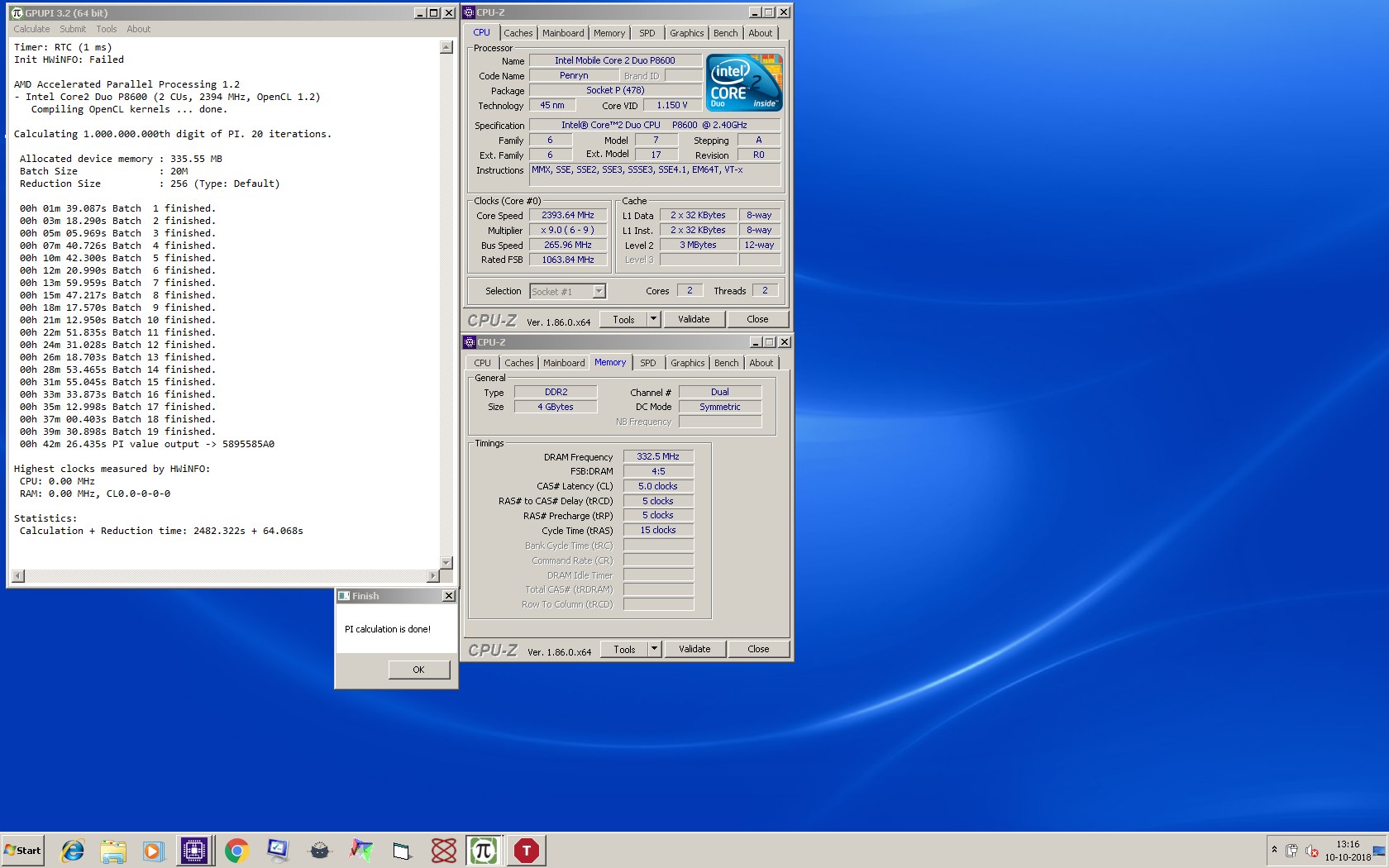This screenshot has height=868, width=1389.
Task: Switch to Caches tab in lower CPU-Z
Action: (519, 363)
